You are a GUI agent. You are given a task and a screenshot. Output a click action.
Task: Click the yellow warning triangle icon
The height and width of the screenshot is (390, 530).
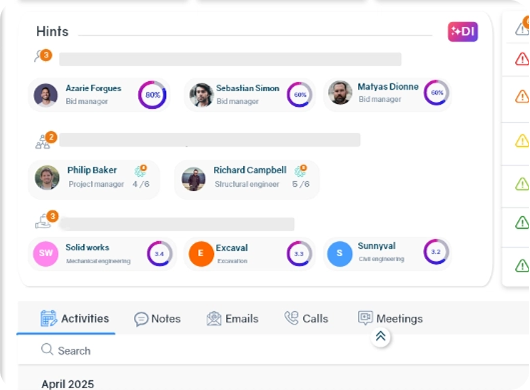click(522, 141)
